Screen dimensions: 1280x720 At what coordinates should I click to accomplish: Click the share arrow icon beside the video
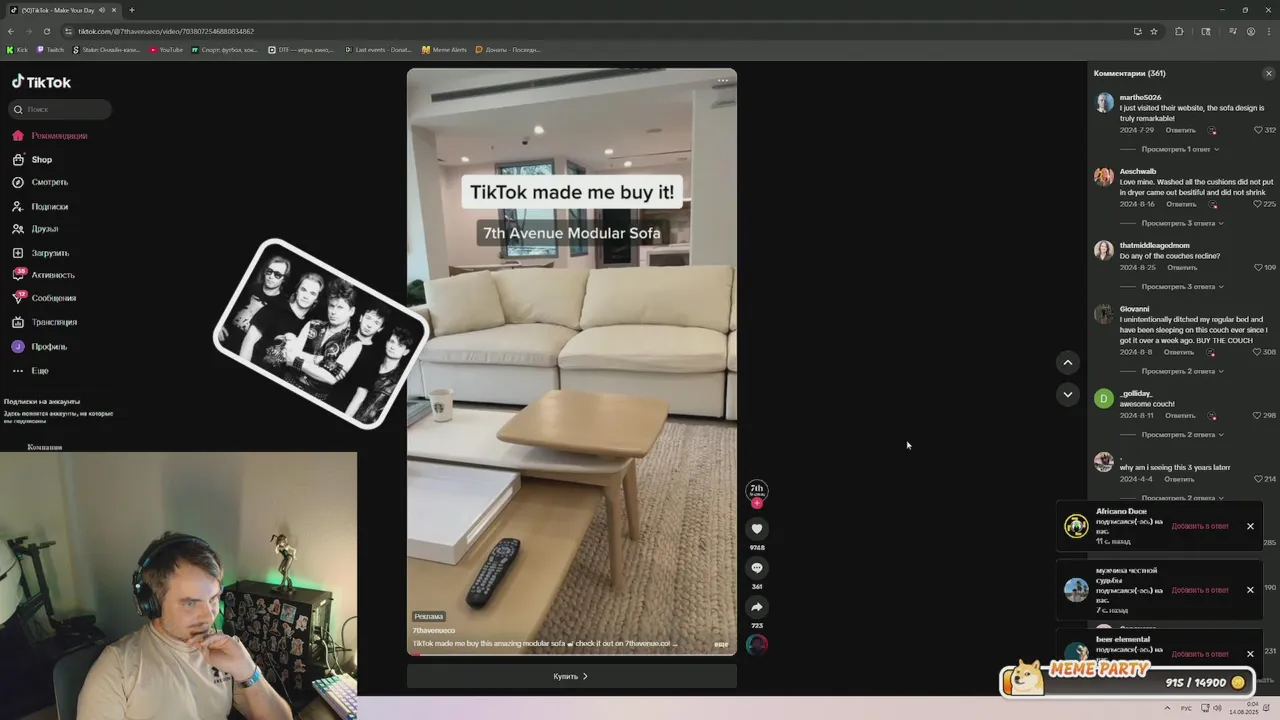pos(757,607)
